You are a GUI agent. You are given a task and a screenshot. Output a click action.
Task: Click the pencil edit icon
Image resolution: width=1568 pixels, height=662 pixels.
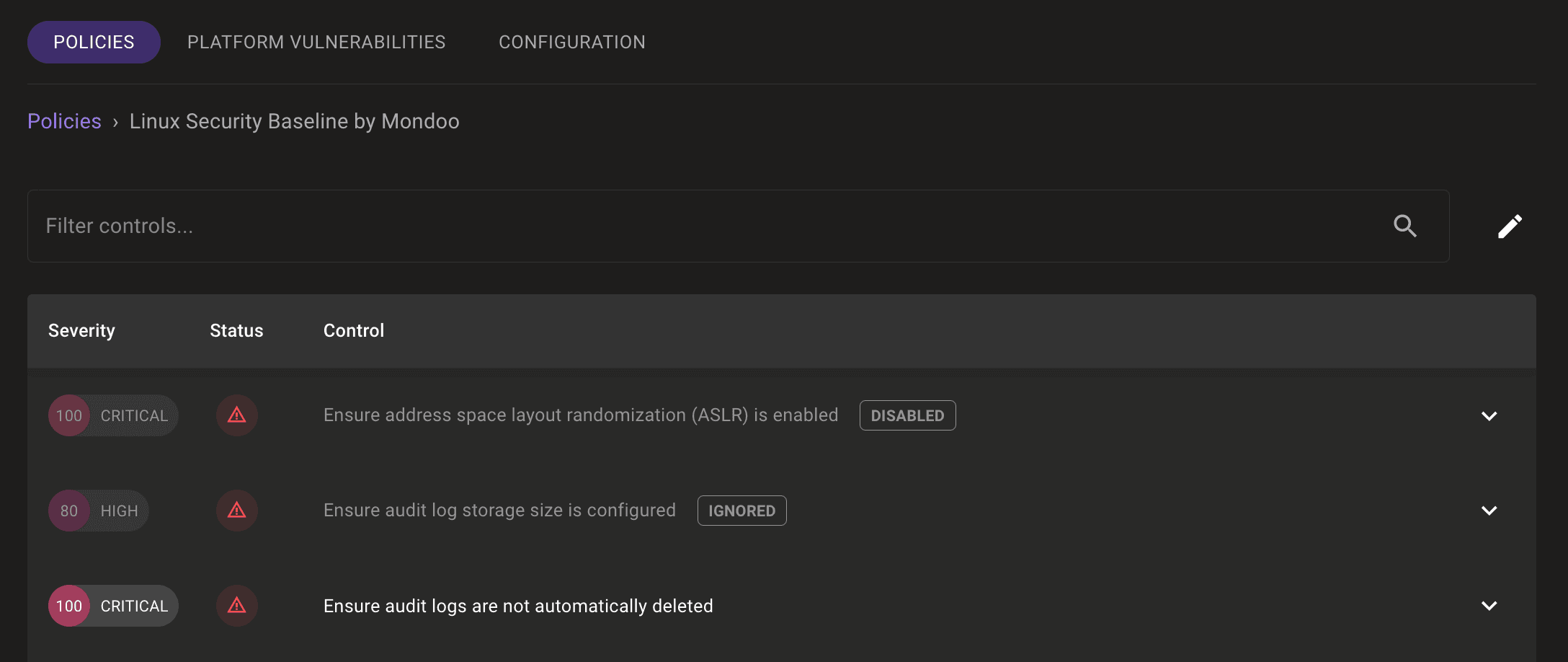click(x=1510, y=226)
